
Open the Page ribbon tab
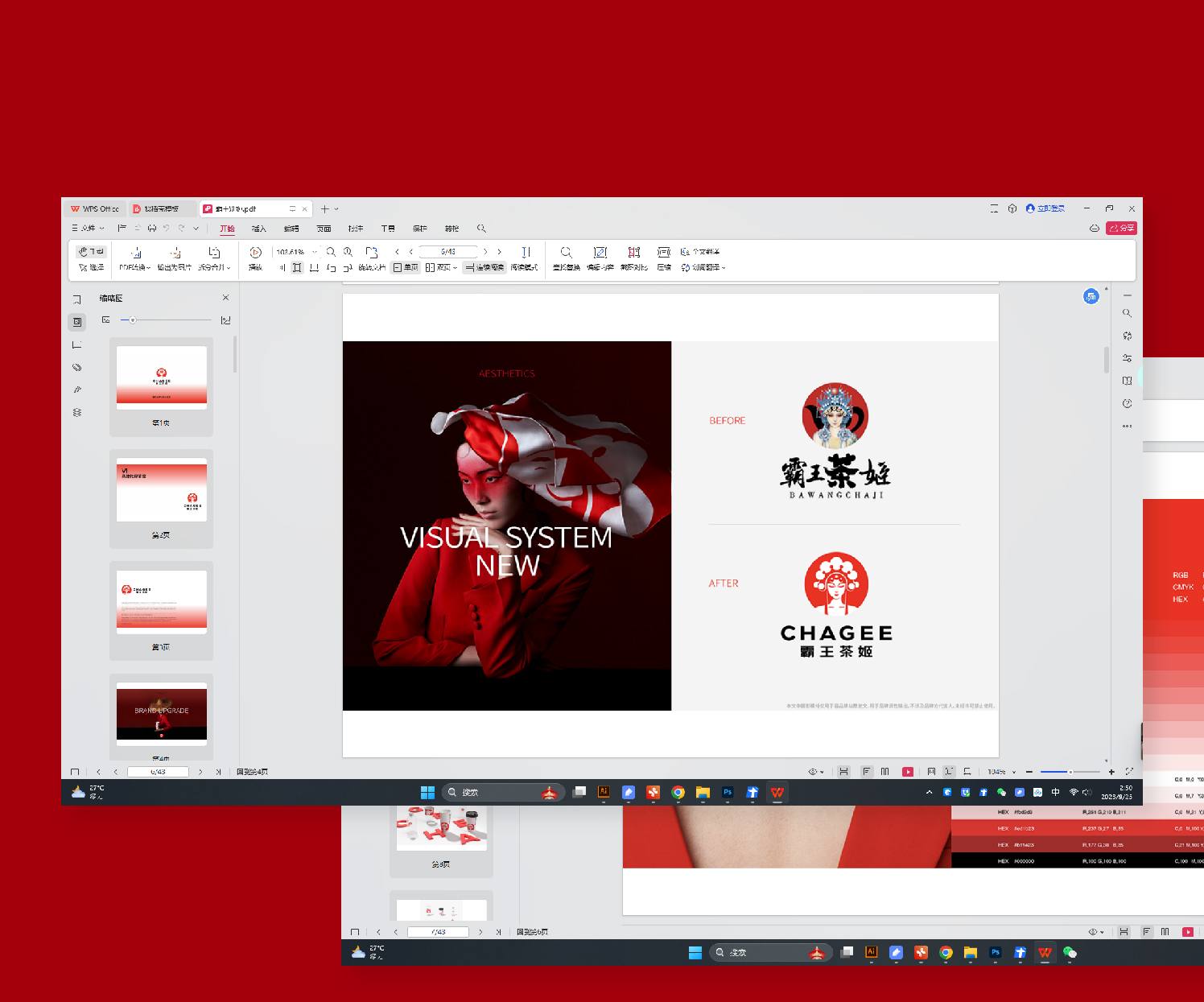point(324,229)
